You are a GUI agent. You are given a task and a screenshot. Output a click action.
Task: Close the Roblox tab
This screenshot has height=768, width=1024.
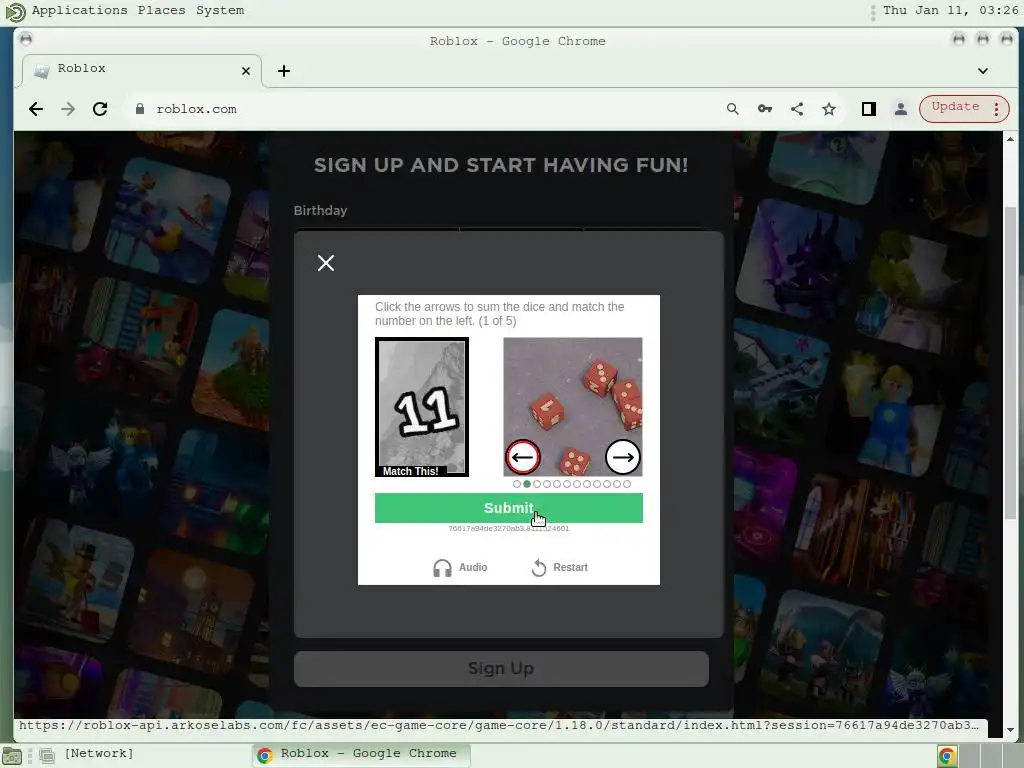click(x=246, y=71)
